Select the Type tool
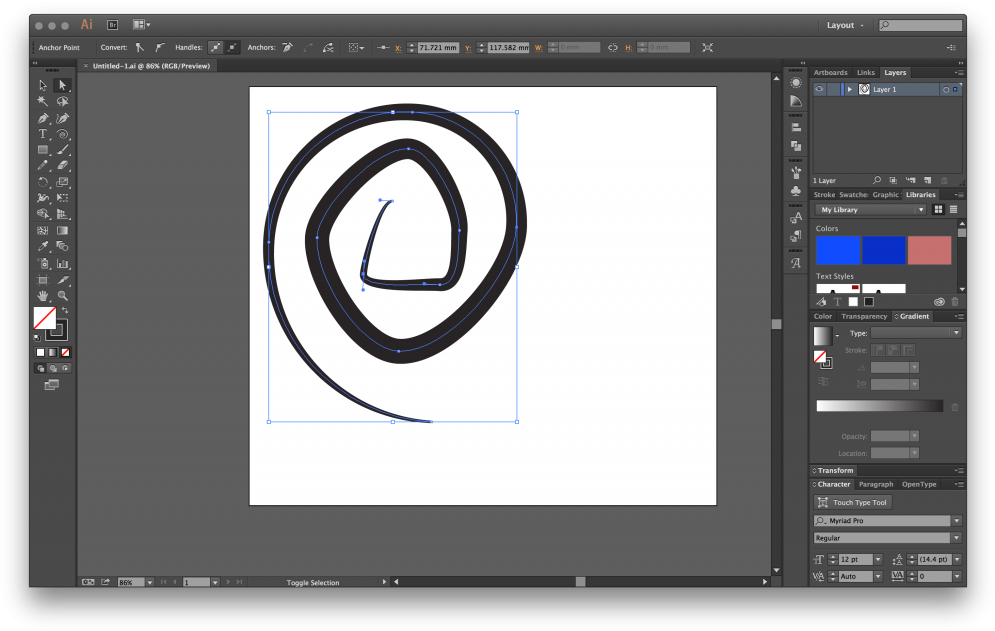 pos(43,134)
